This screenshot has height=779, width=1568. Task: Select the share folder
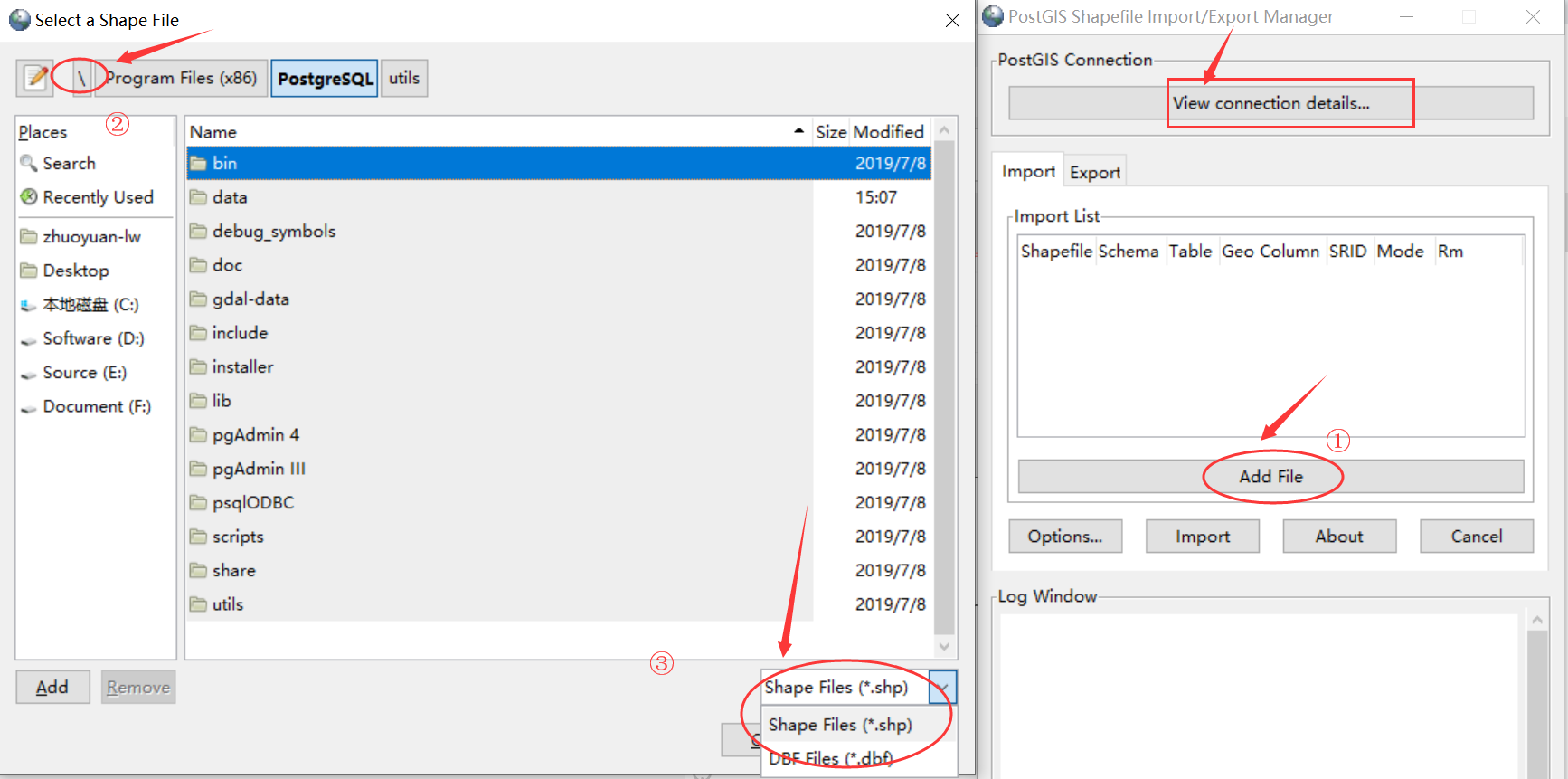(559, 571)
